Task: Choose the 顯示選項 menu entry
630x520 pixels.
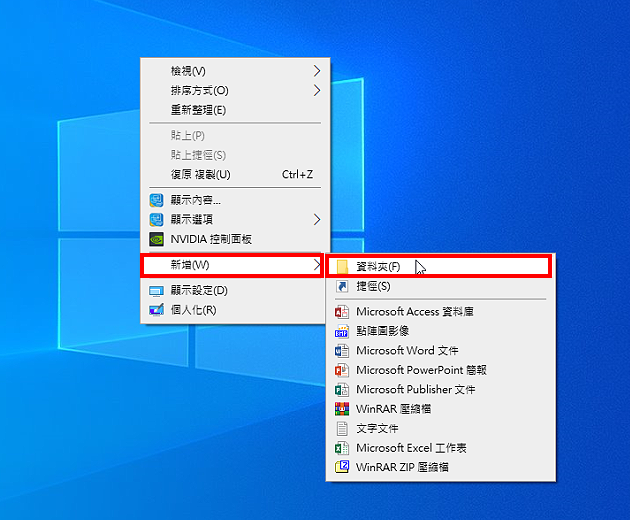Action: [235, 219]
